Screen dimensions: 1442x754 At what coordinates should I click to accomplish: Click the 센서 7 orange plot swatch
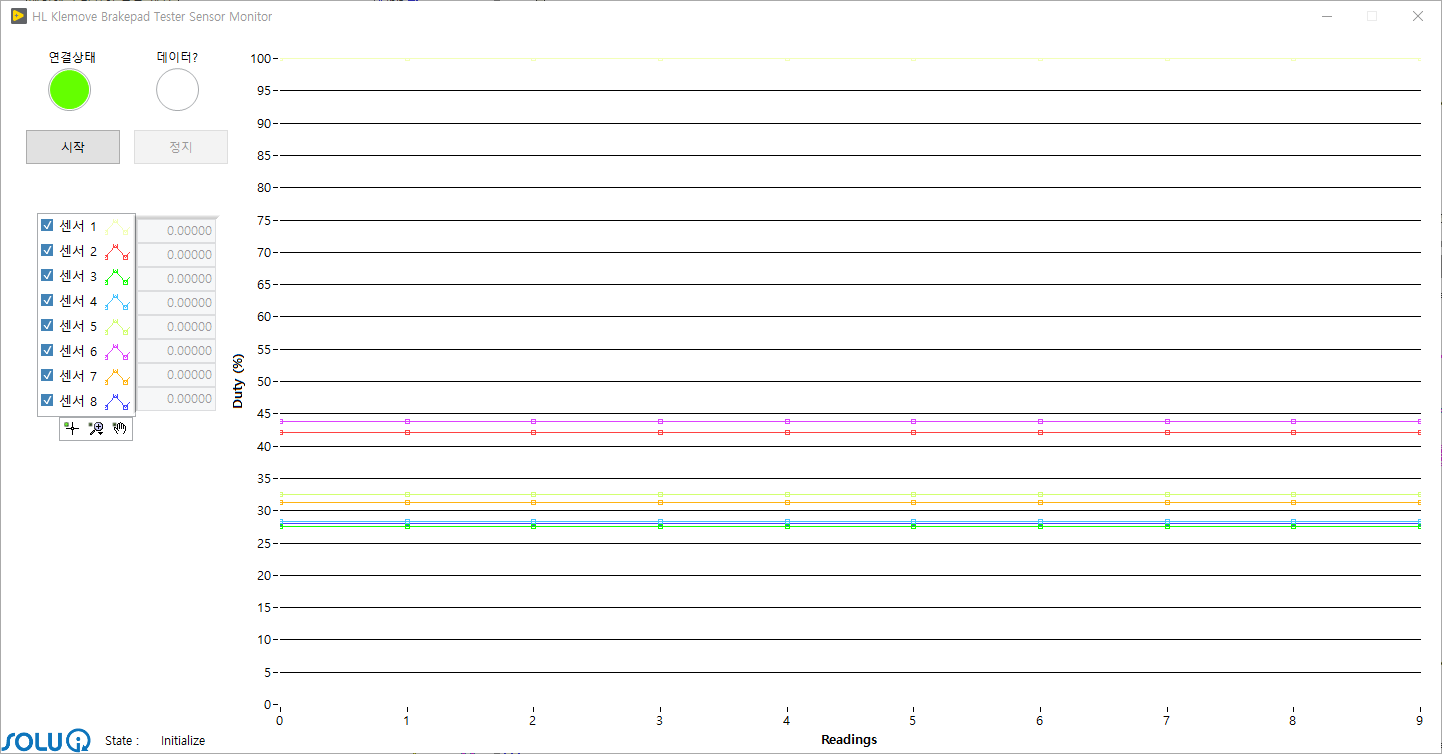pos(117,377)
